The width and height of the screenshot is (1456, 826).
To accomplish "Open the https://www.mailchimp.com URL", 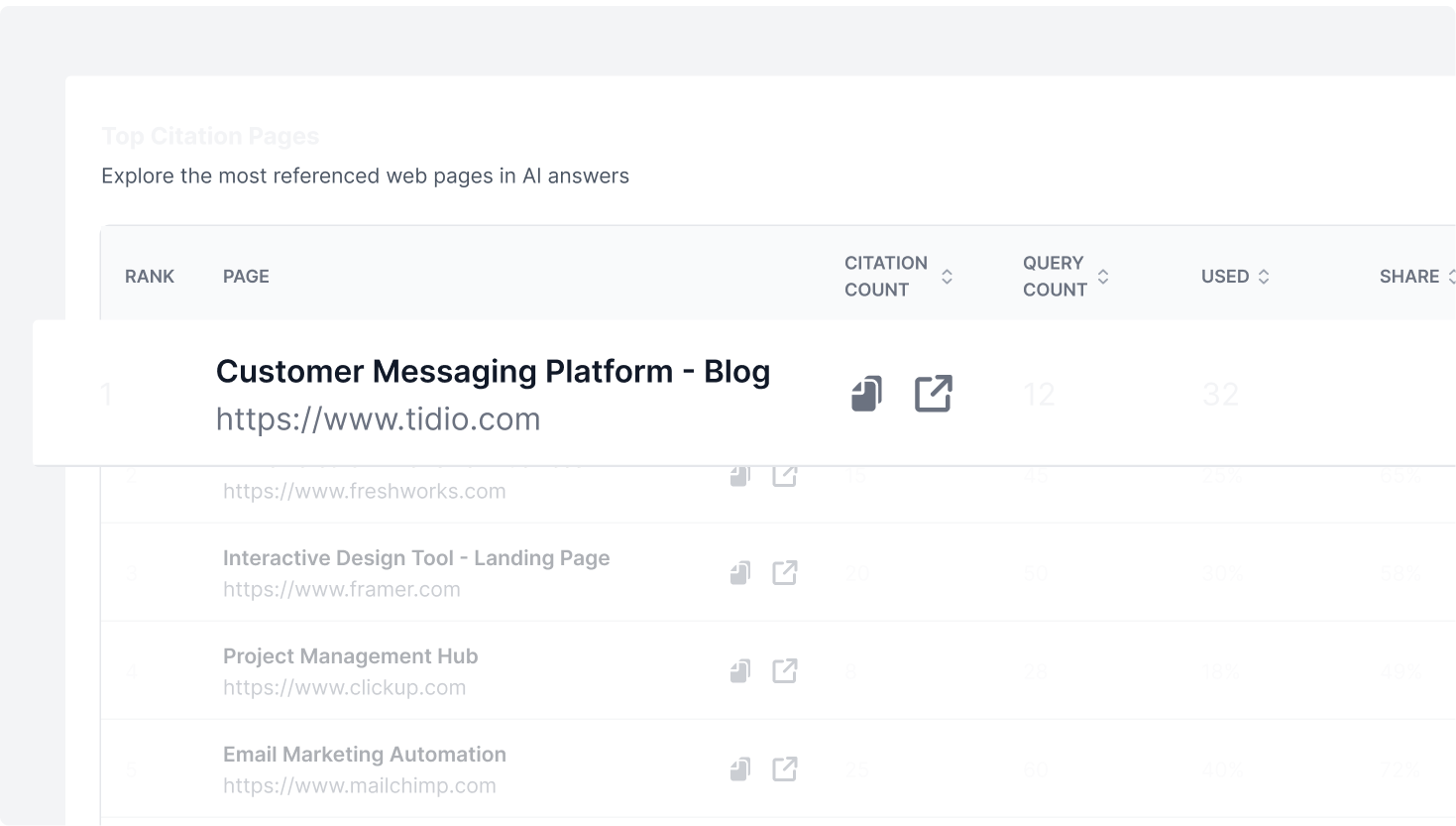I will 360,785.
